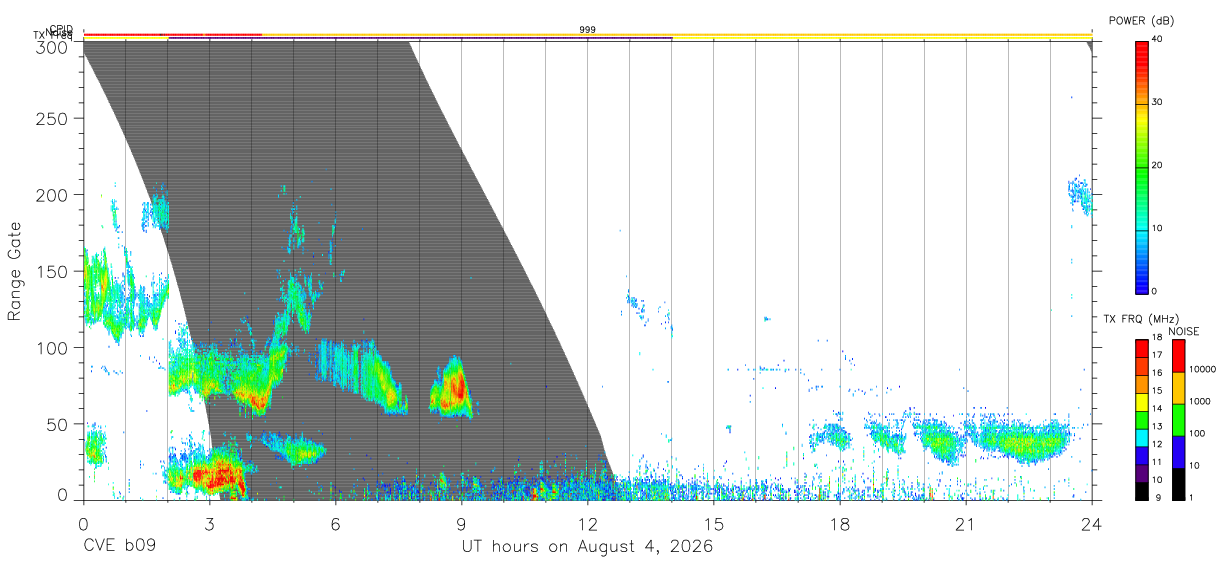The height and width of the screenshot is (567, 1228).
Task: Click the 20 label on POWER scale
Action: 1158,165
